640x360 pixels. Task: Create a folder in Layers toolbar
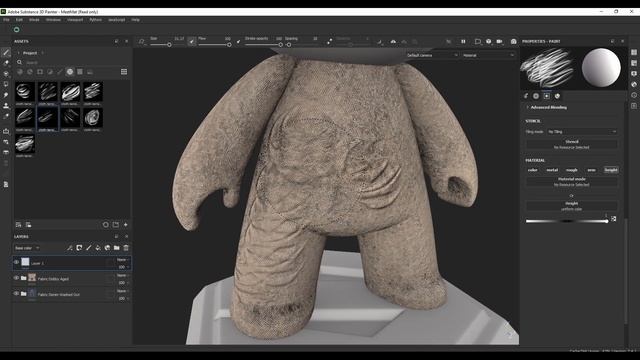click(x=117, y=248)
